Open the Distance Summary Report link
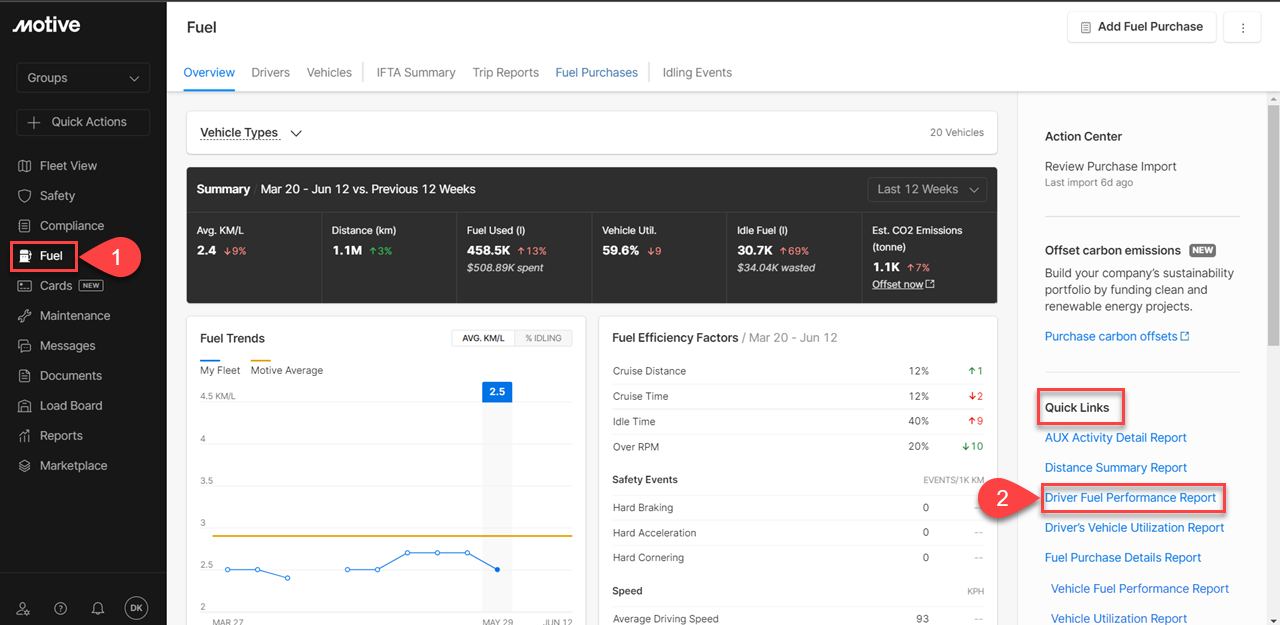The height and width of the screenshot is (625, 1280). 1116,468
